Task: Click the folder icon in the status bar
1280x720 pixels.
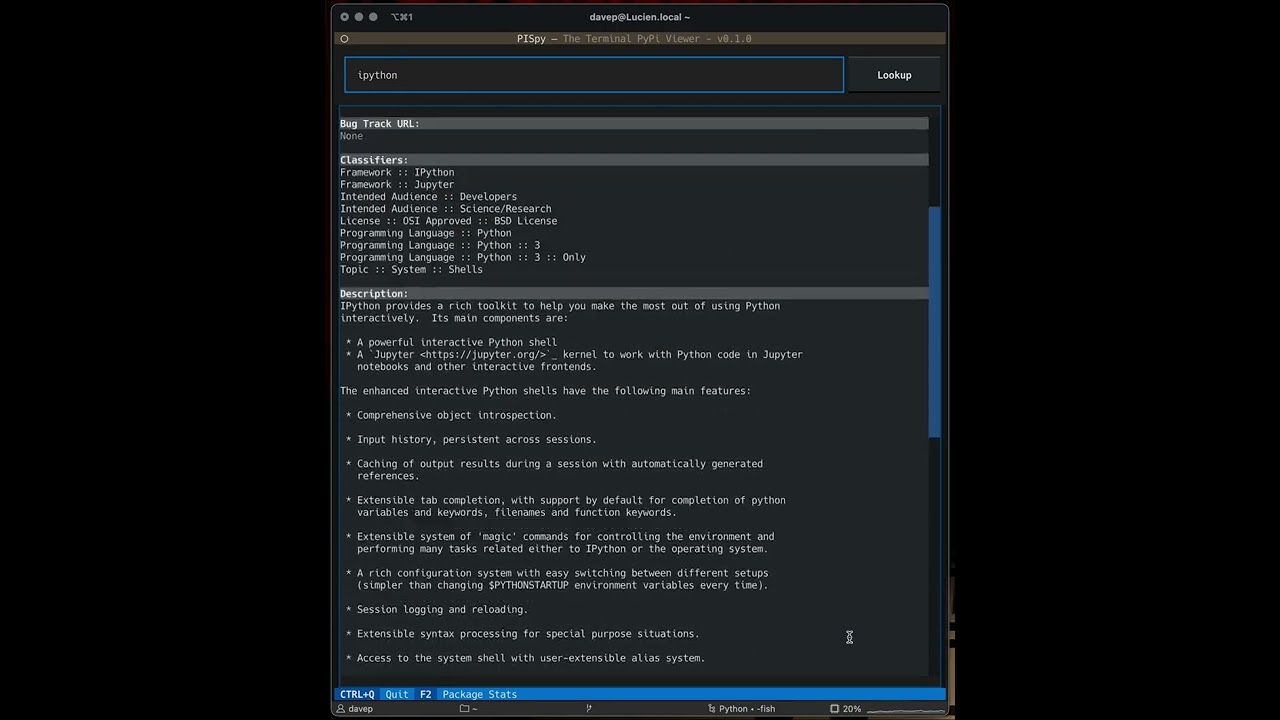Action: (x=464, y=709)
